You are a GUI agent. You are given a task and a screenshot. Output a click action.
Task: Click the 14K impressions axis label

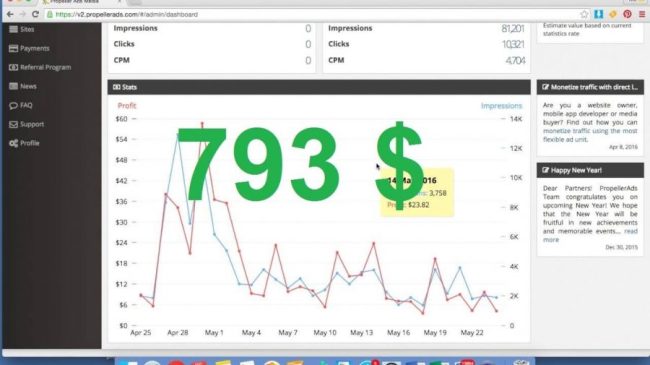pos(516,119)
